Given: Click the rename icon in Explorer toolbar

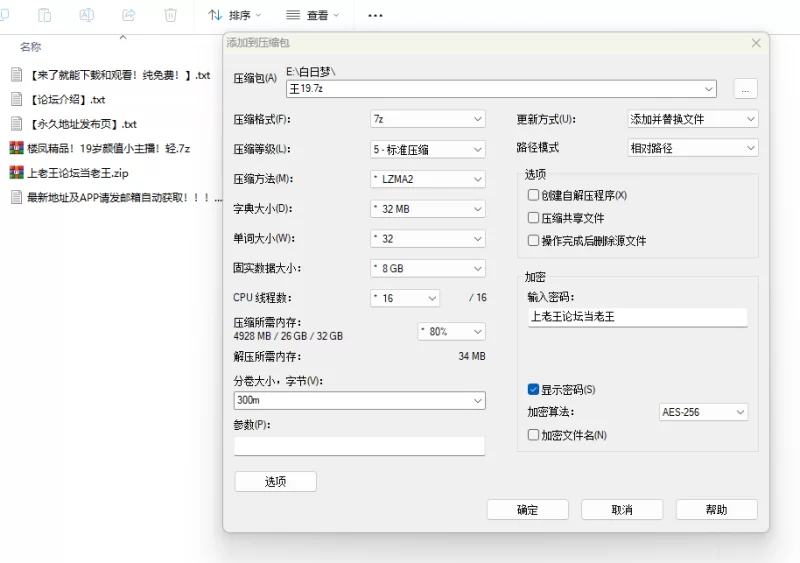Looking at the screenshot, I should 87,15.
